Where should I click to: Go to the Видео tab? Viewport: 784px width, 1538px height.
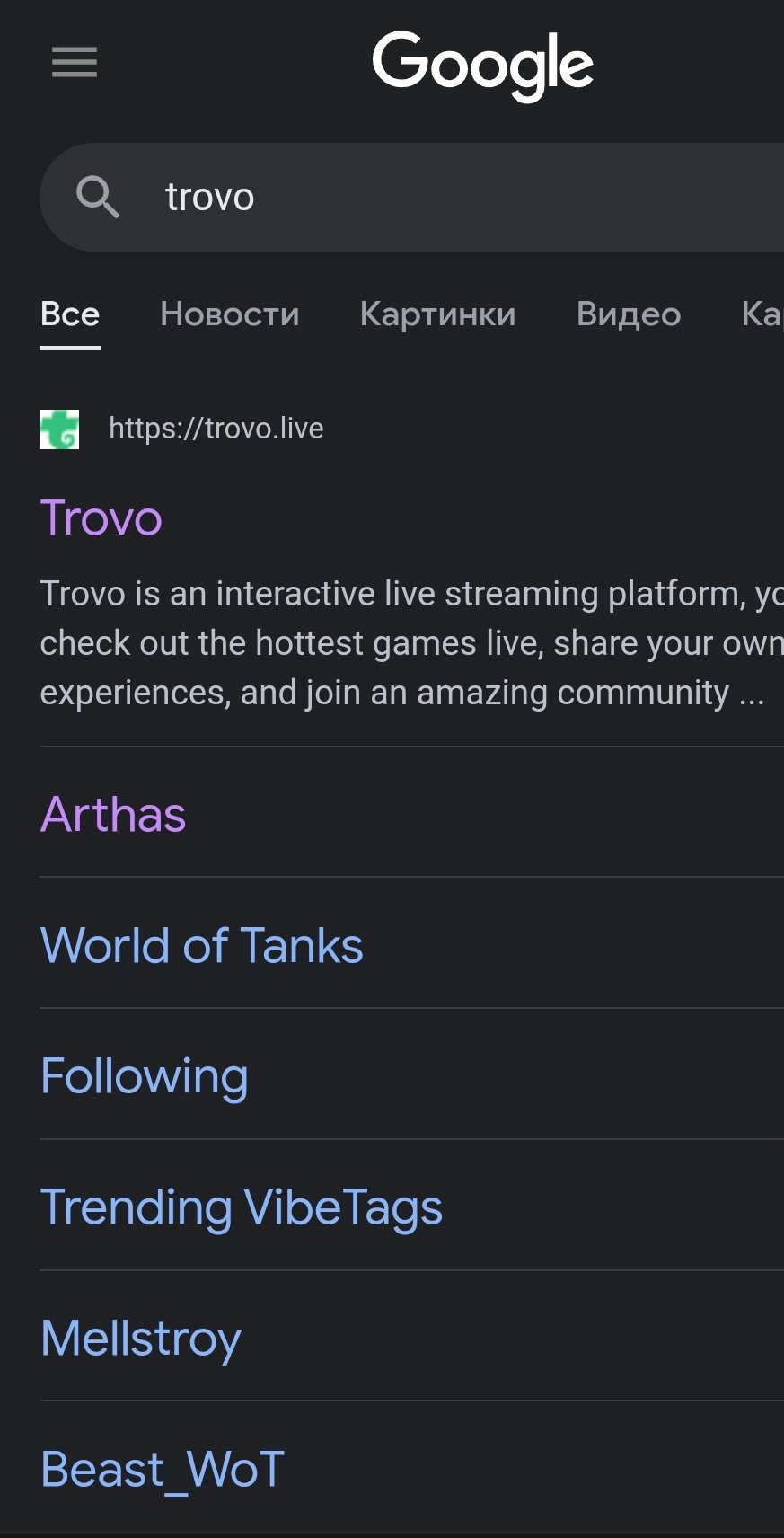click(x=629, y=314)
